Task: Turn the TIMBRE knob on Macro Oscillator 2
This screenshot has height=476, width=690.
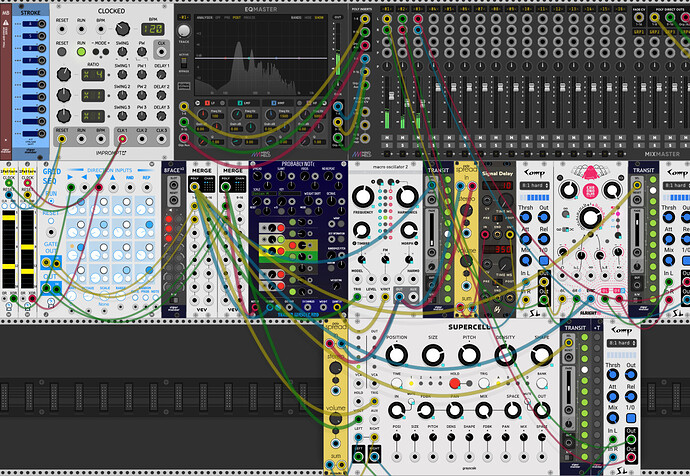Action: [361, 230]
